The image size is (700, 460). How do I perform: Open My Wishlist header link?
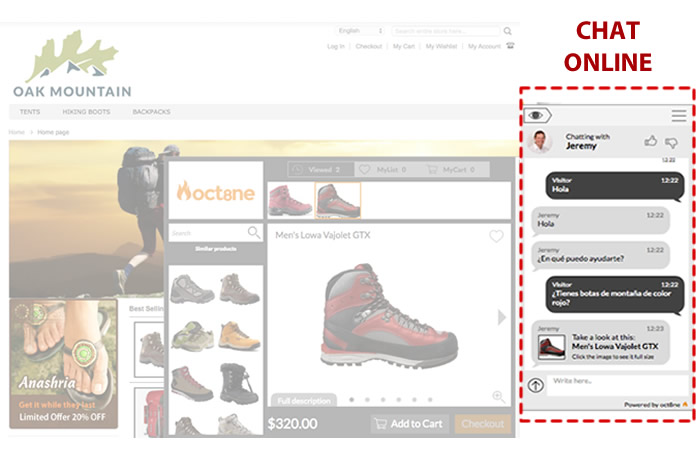point(441,46)
